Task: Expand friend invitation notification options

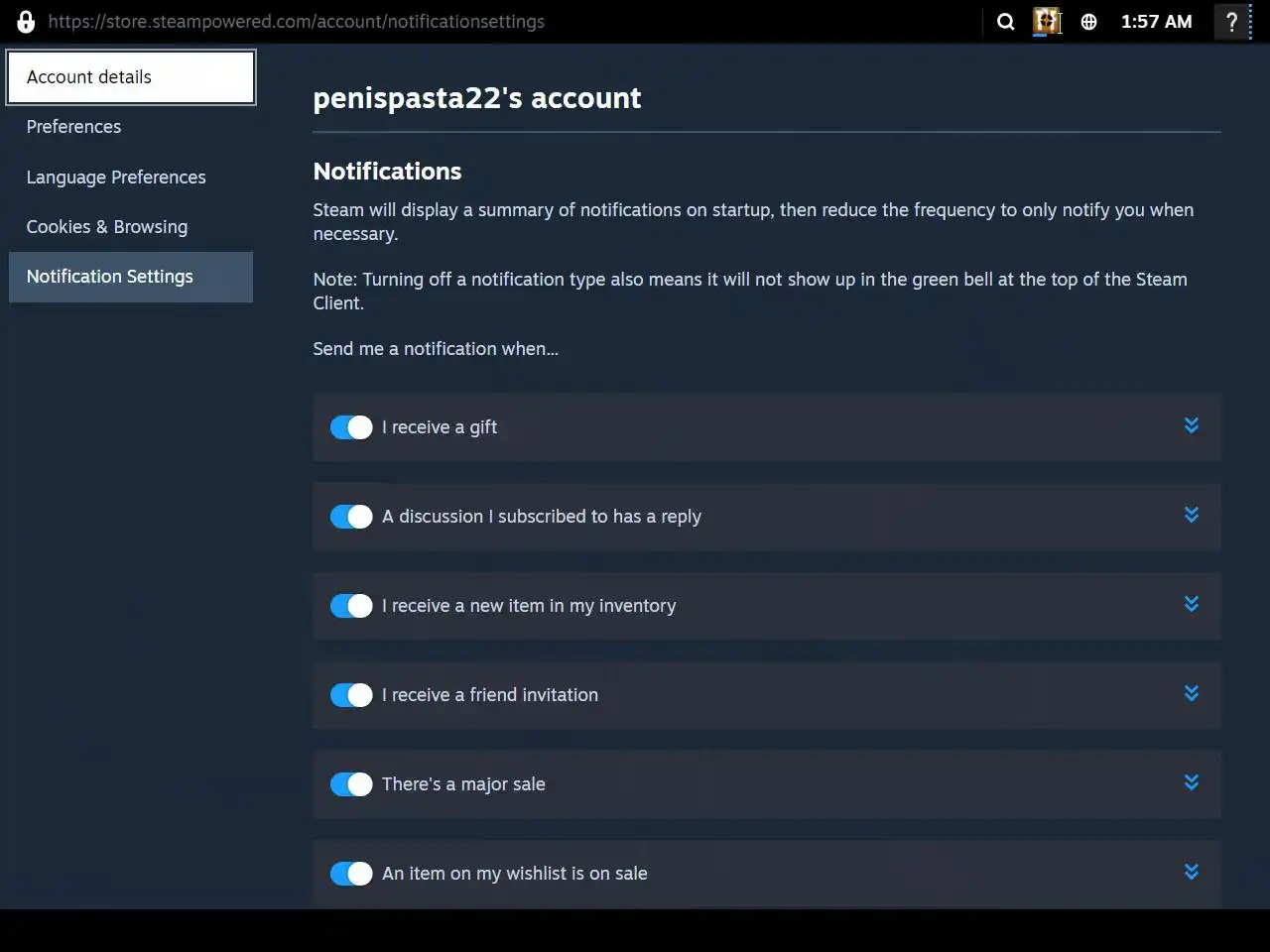Action: point(1192,693)
